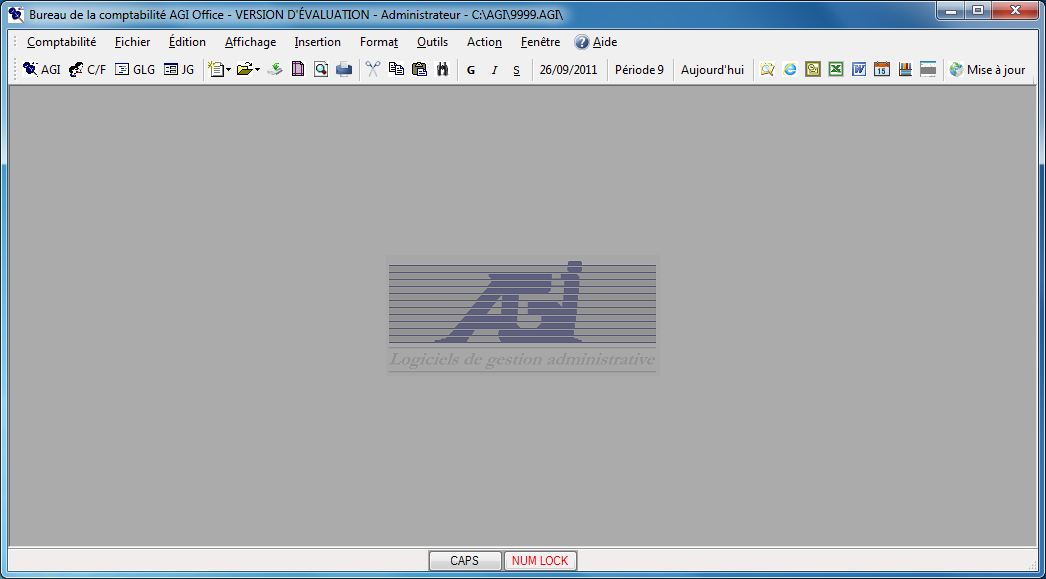Click the scissors cut icon
Viewport: 1046px width, 579px height.
point(372,69)
